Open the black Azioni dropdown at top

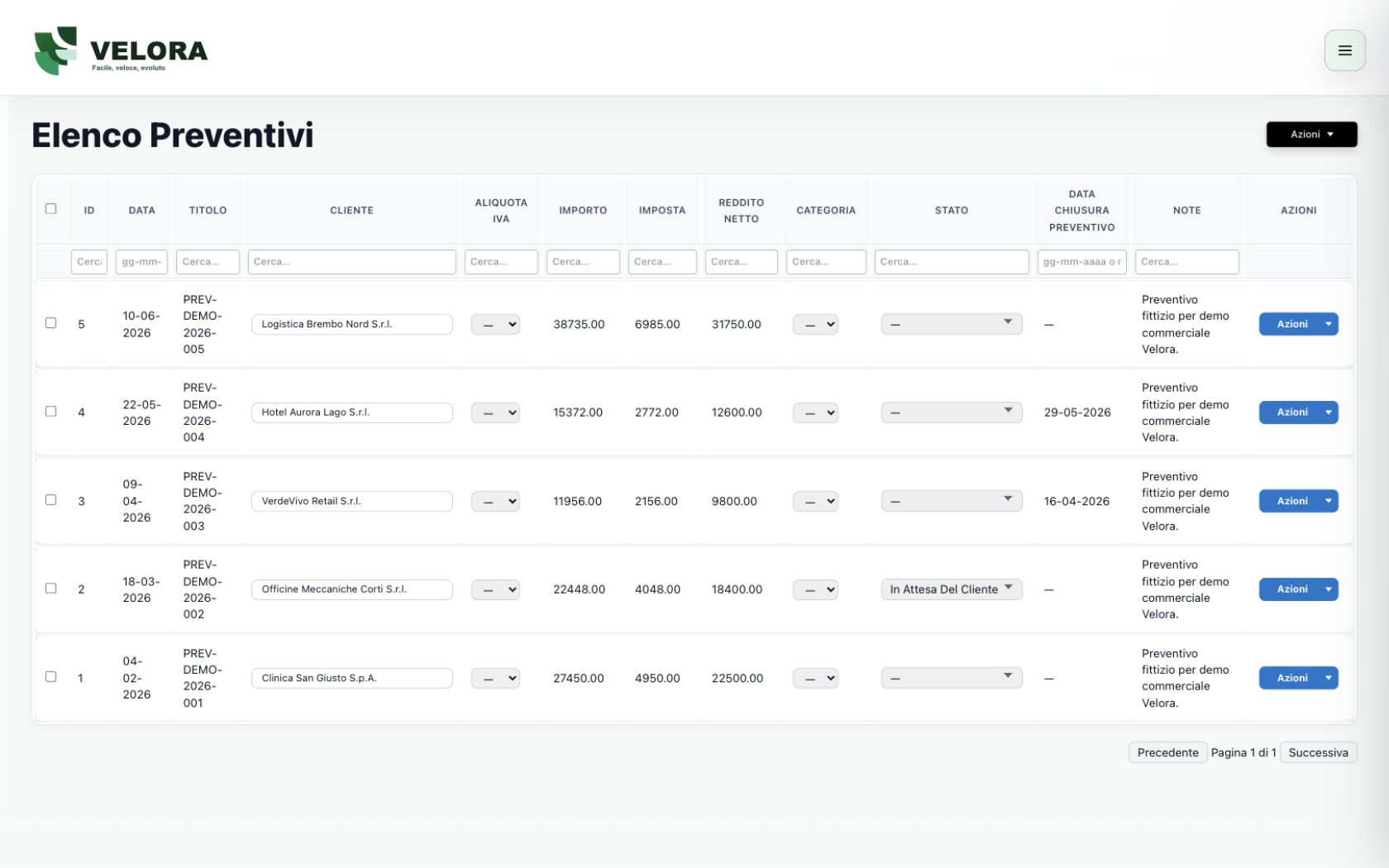pos(1311,134)
